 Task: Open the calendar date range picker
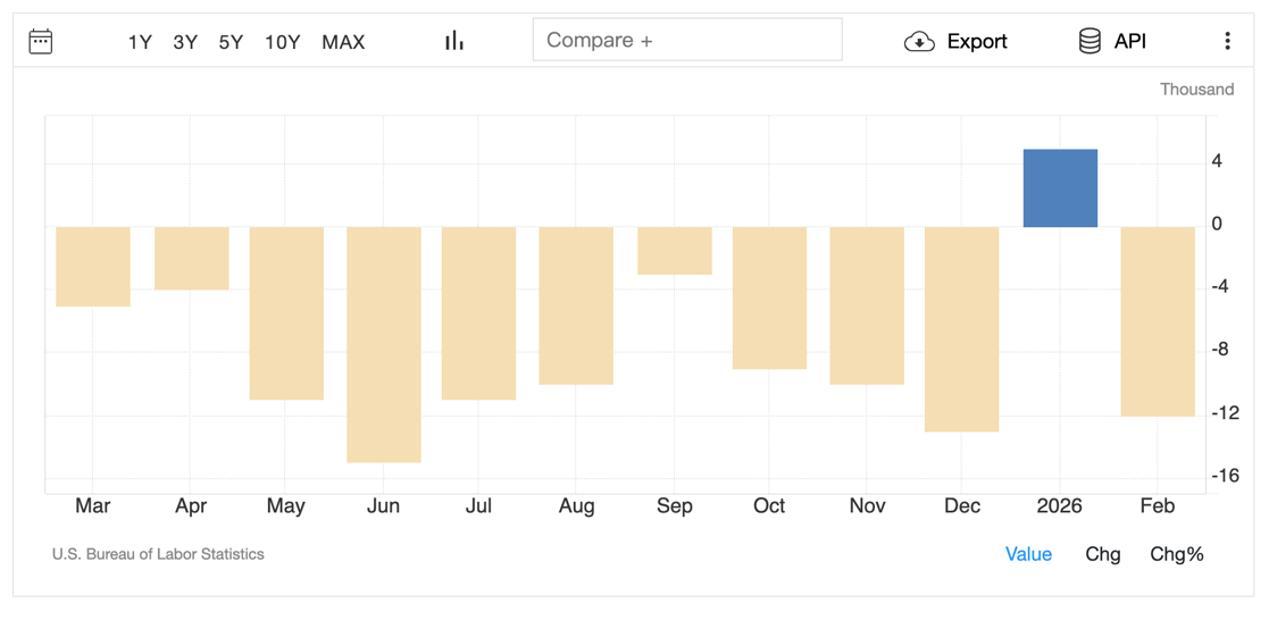[40, 41]
